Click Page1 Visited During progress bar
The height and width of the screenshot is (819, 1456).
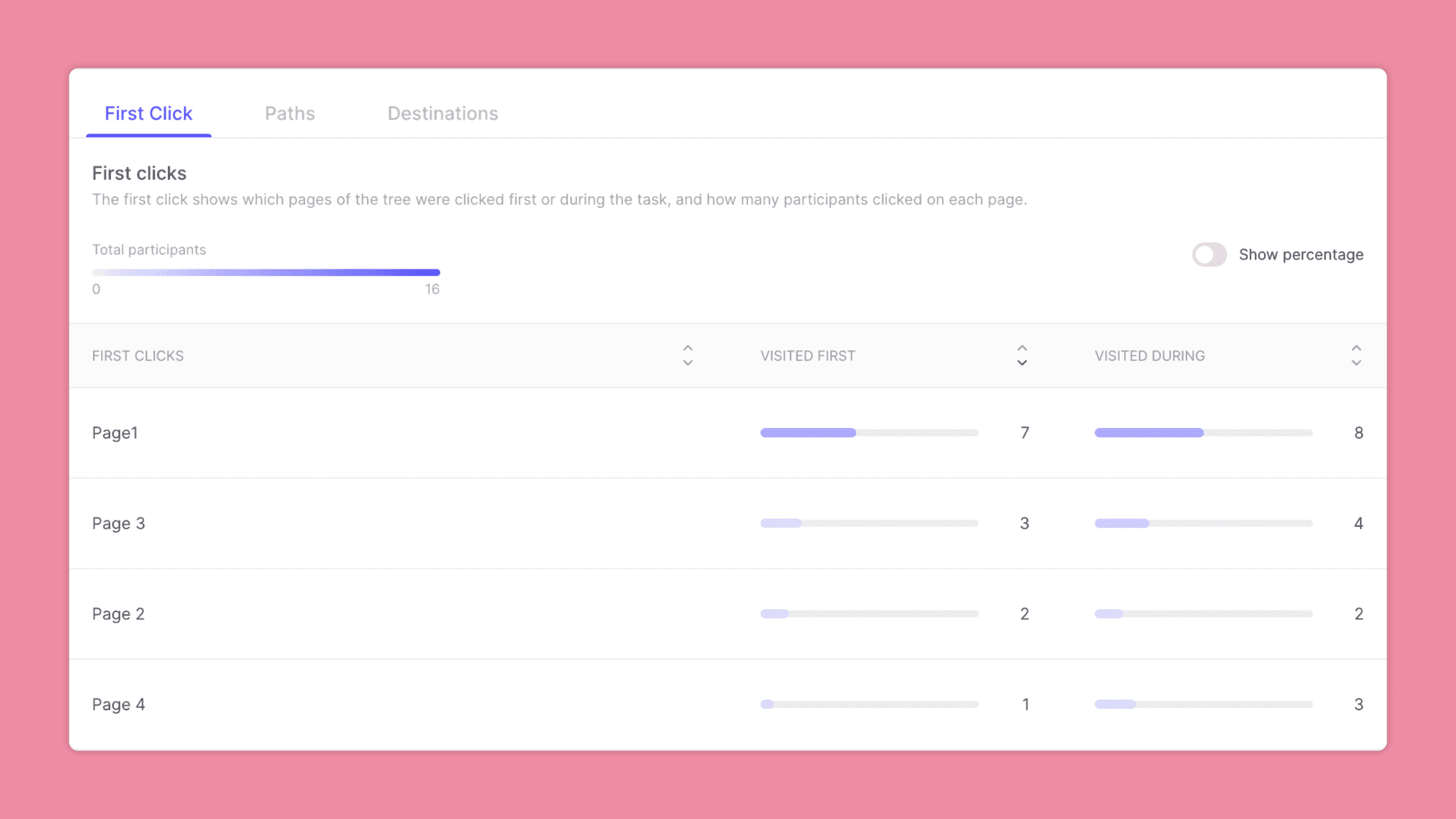(1203, 433)
